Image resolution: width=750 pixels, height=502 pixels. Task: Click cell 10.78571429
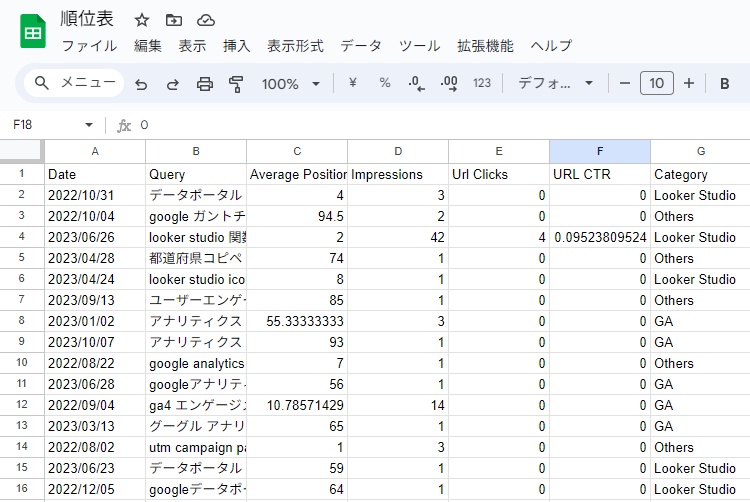click(x=297, y=405)
